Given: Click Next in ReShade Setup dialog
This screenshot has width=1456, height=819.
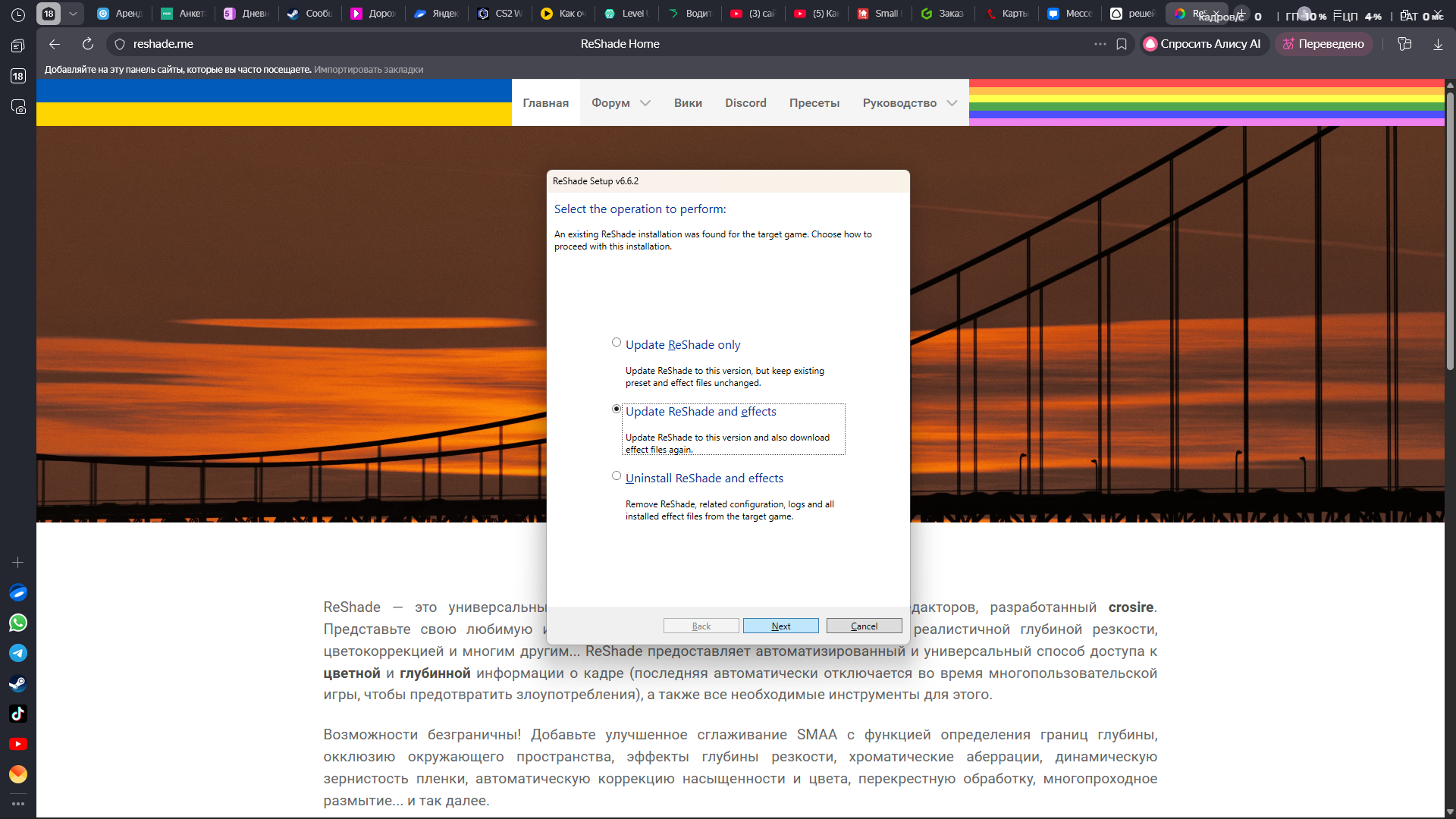Looking at the screenshot, I should [781, 626].
